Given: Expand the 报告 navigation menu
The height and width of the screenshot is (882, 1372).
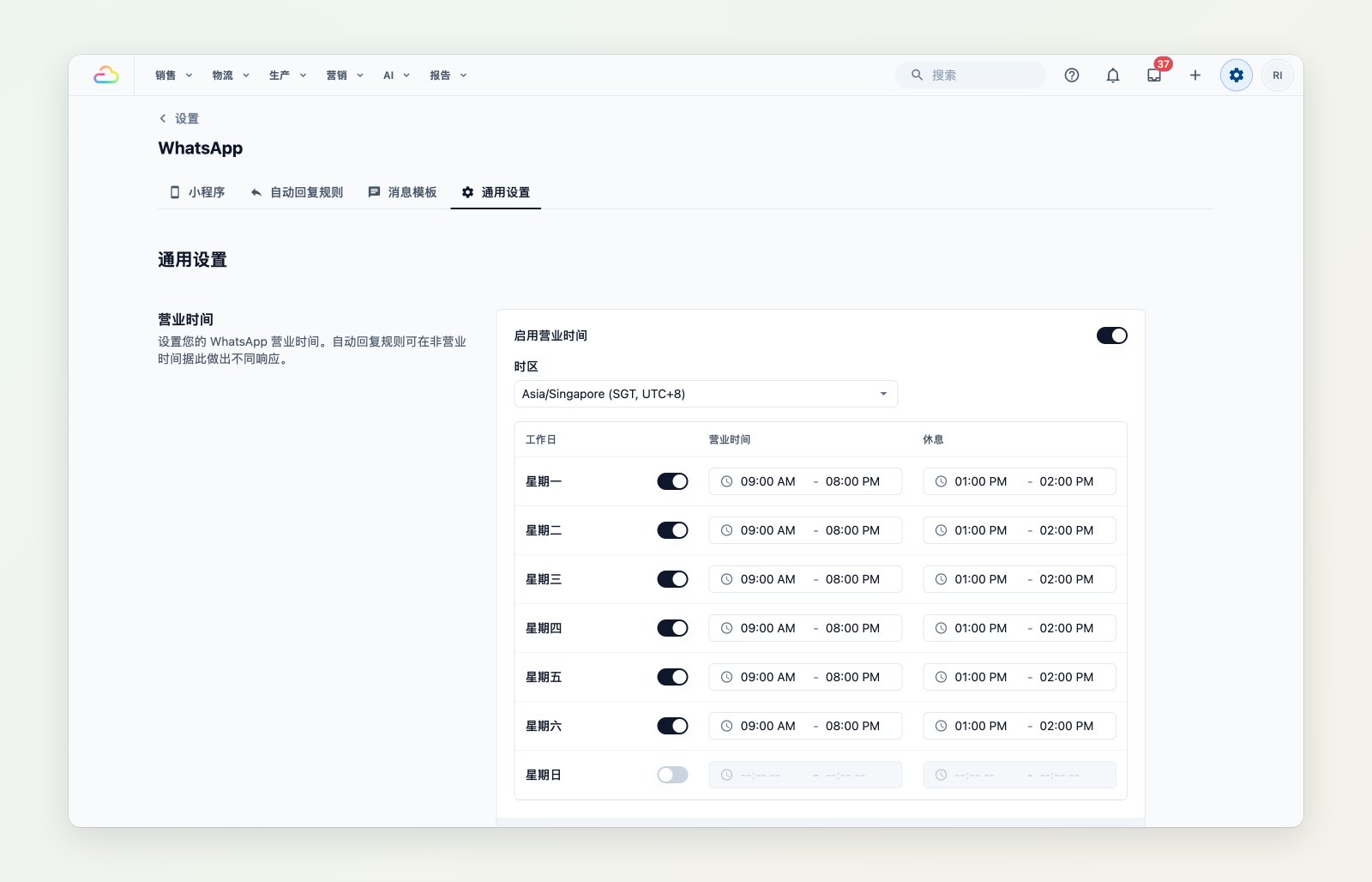Looking at the screenshot, I should pos(448,76).
